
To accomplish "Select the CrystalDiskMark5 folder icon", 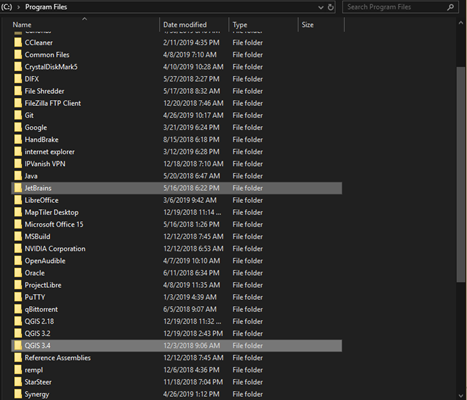I will 18,67.
